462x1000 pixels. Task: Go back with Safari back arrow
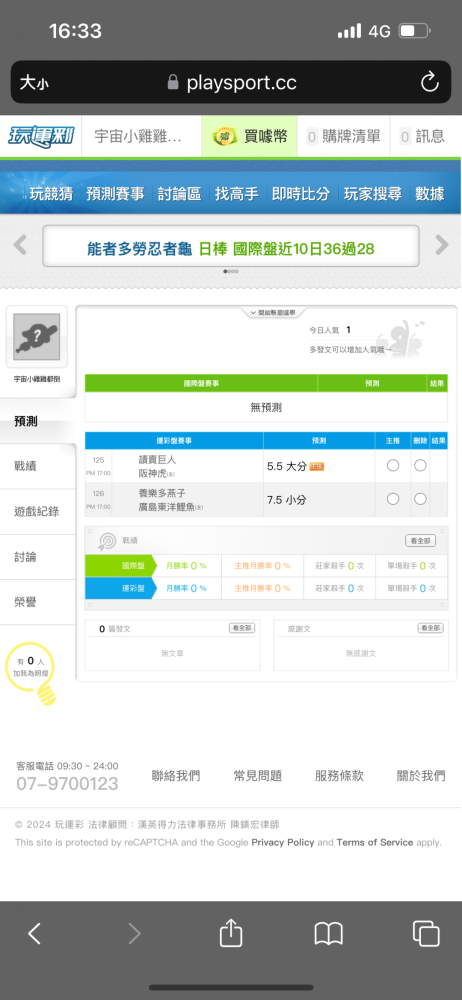34,934
